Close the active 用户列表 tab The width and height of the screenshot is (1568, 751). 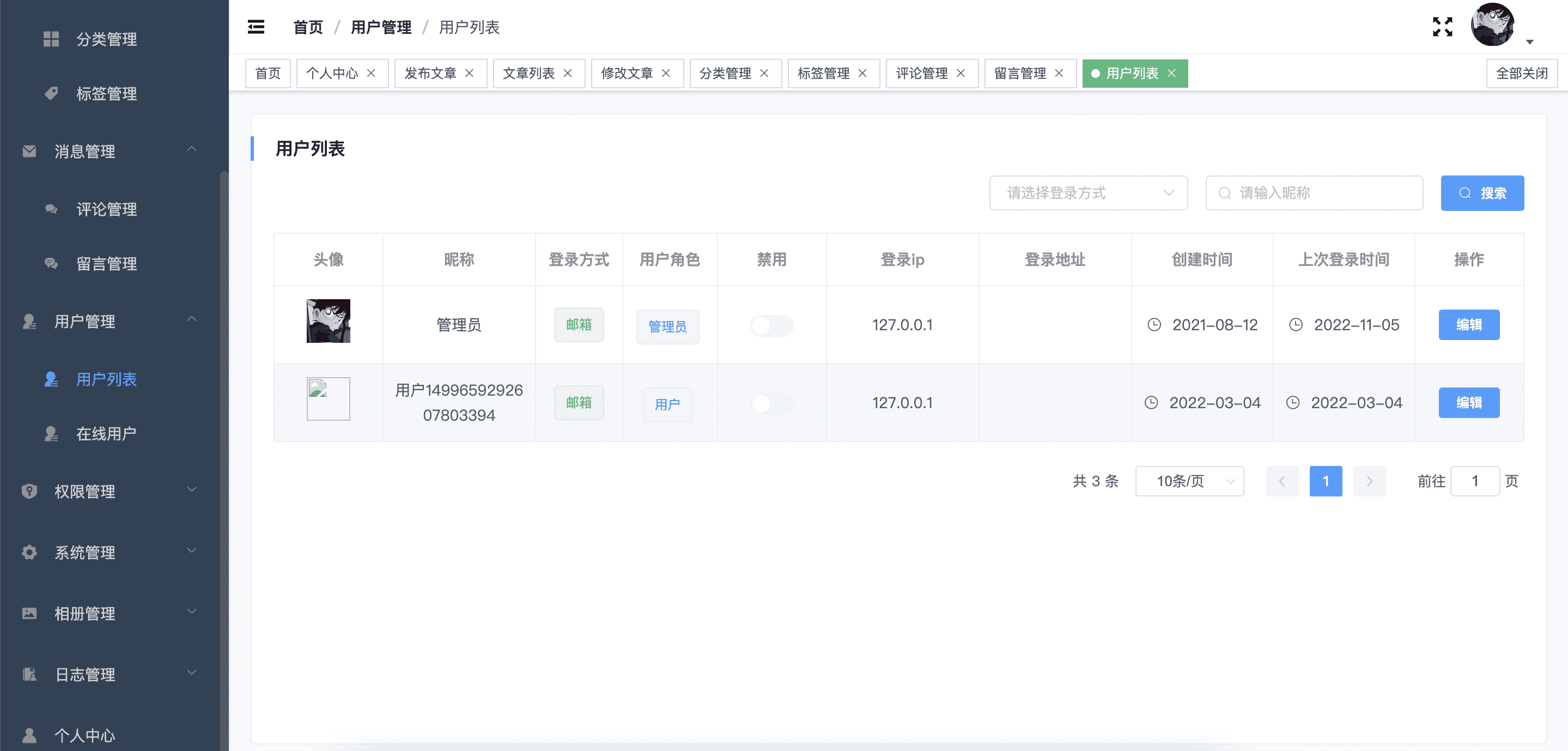click(1171, 73)
